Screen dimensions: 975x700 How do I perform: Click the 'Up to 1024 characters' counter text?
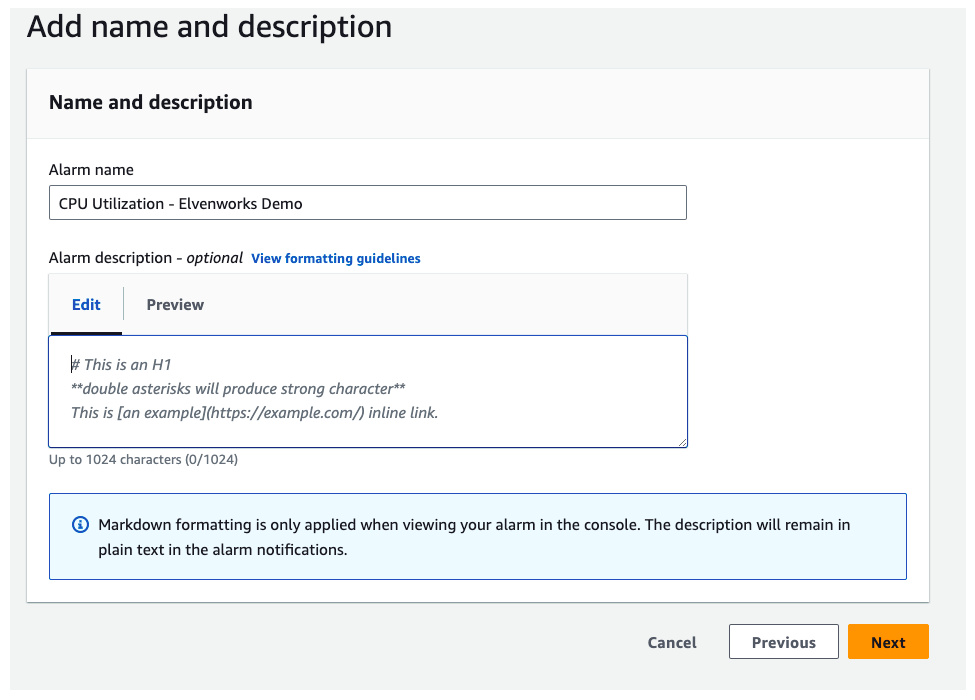pyautogui.click(x=143, y=460)
